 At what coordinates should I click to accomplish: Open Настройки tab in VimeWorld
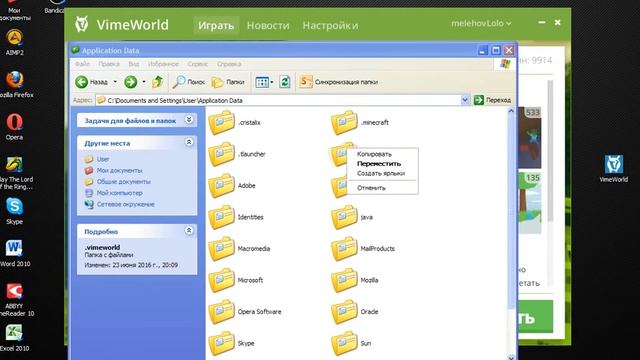330,25
